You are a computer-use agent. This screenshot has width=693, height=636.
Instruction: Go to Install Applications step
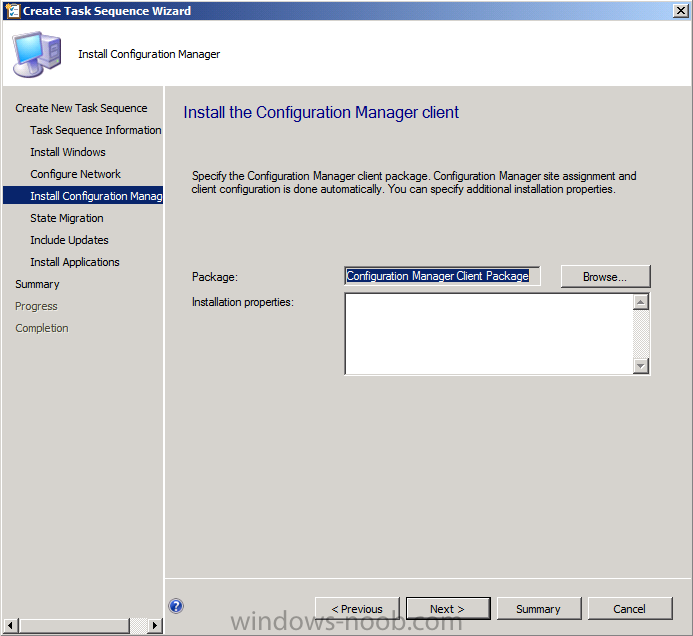pos(75,262)
